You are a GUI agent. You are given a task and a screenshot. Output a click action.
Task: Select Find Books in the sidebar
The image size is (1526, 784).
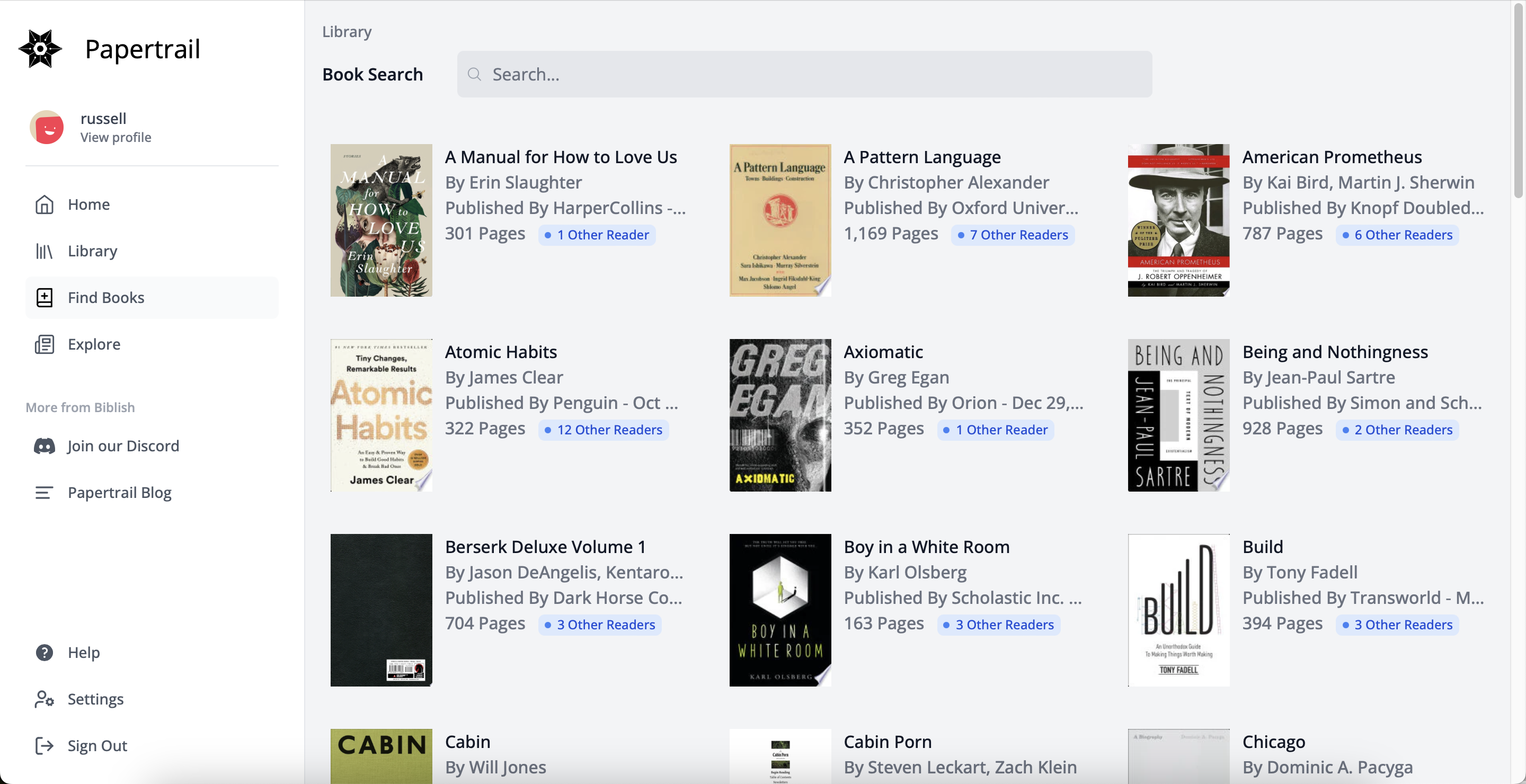click(152, 298)
